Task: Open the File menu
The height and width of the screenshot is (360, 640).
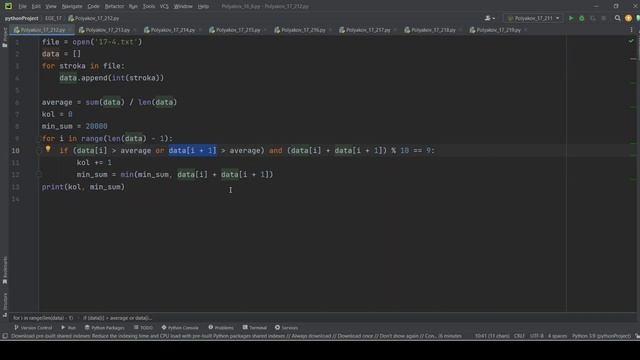Action: pos(22,7)
